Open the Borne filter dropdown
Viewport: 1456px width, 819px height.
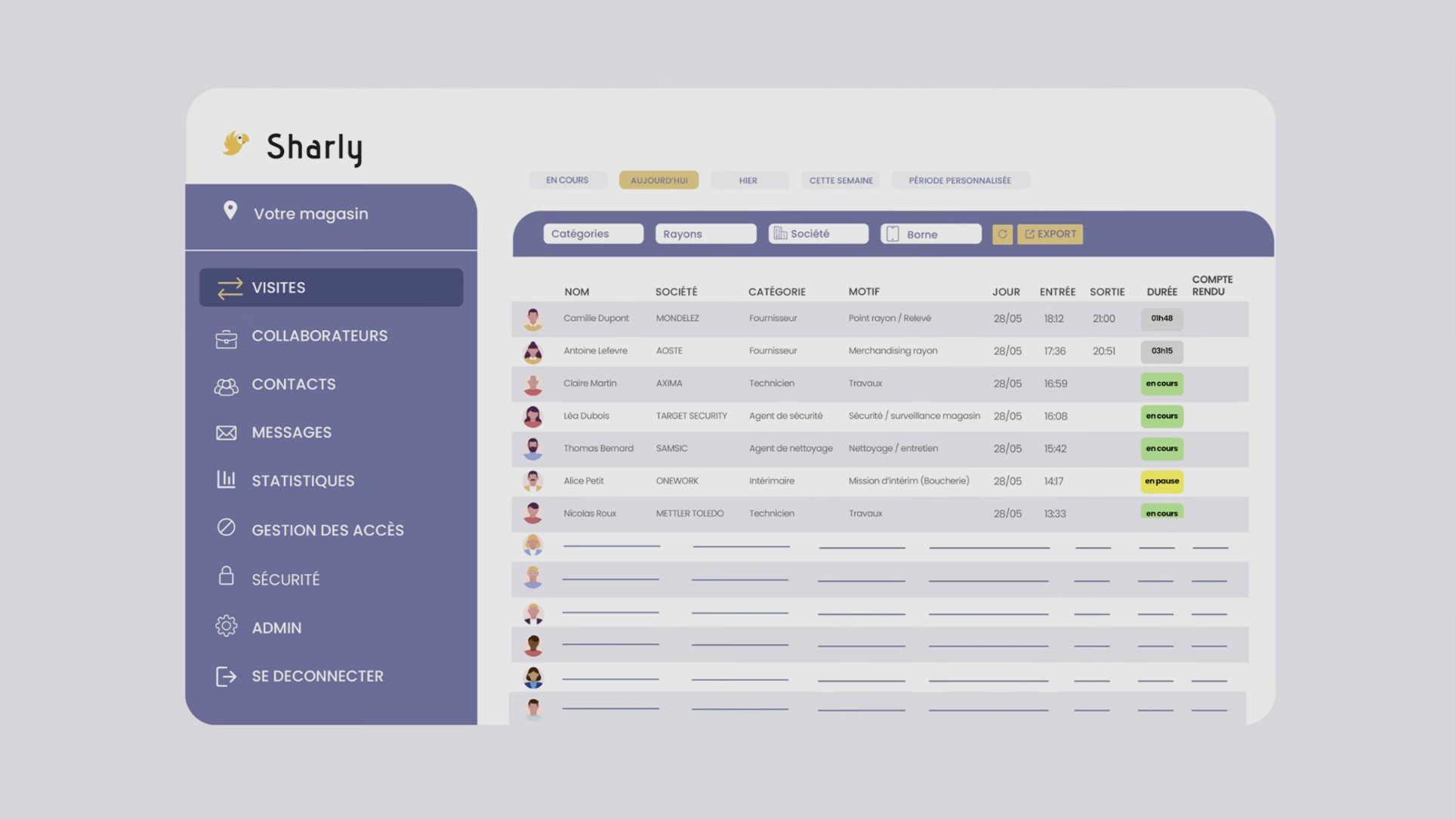click(930, 234)
